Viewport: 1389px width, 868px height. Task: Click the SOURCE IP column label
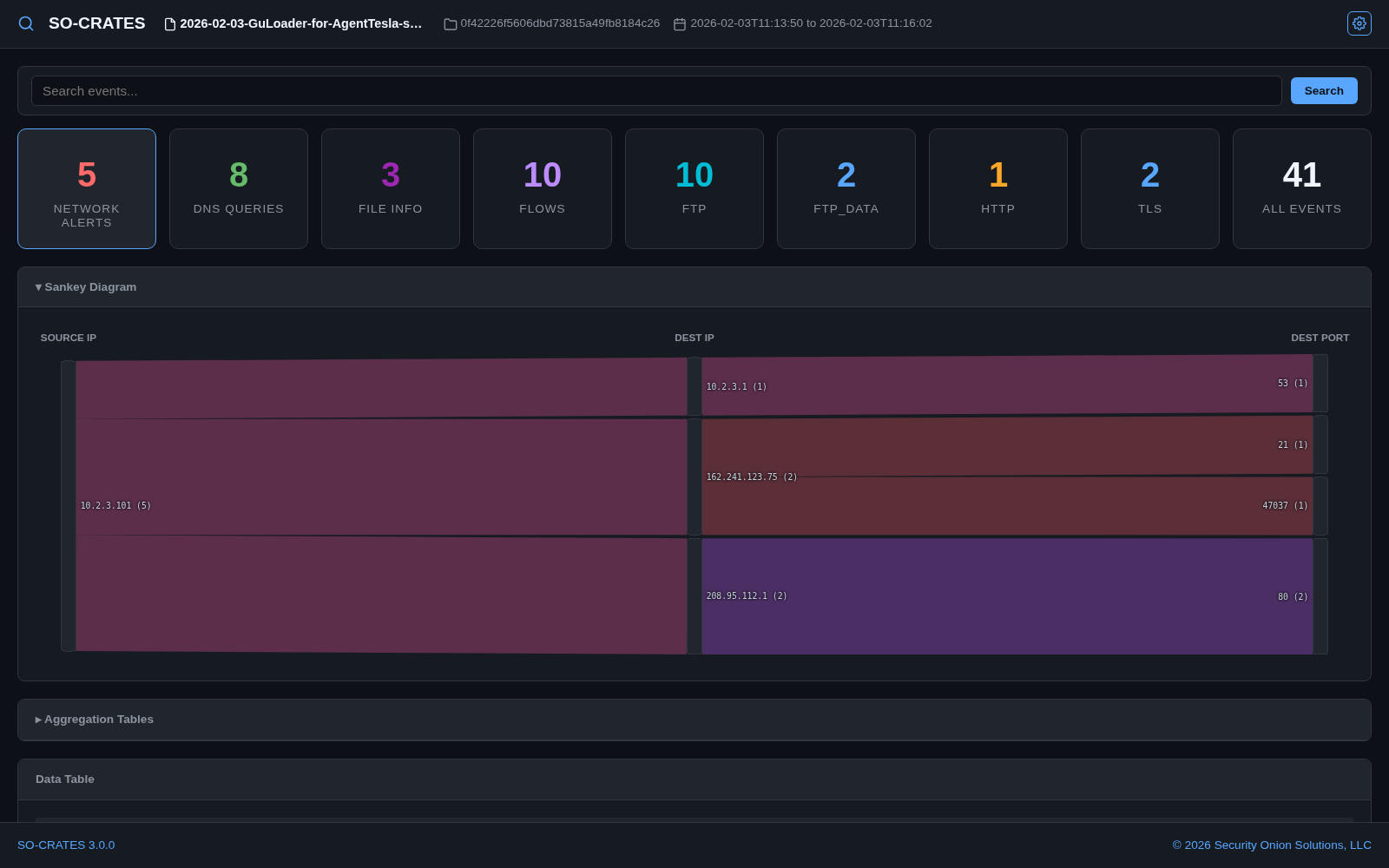pyautogui.click(x=69, y=338)
